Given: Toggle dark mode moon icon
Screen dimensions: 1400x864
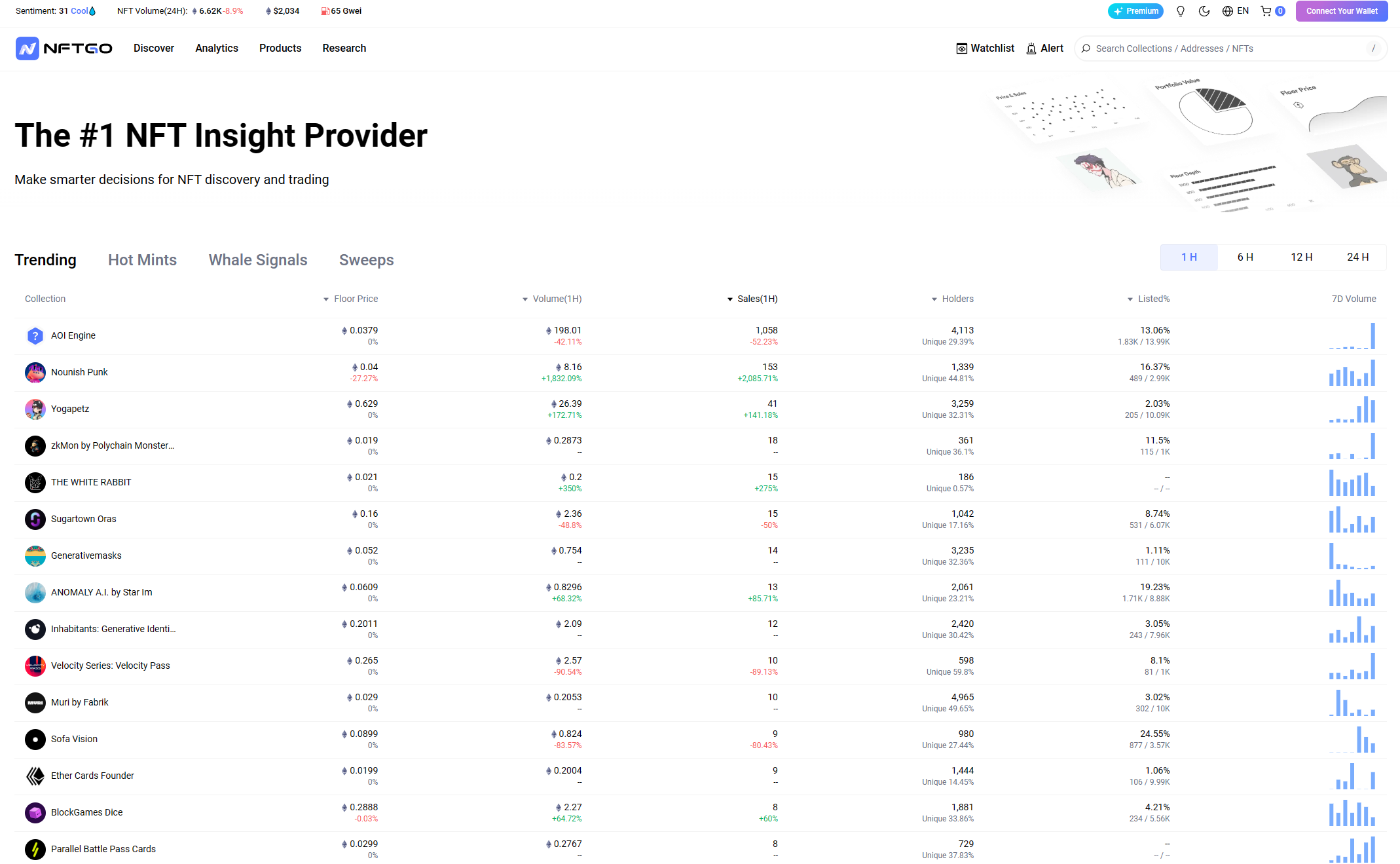Looking at the screenshot, I should pyautogui.click(x=1204, y=11).
